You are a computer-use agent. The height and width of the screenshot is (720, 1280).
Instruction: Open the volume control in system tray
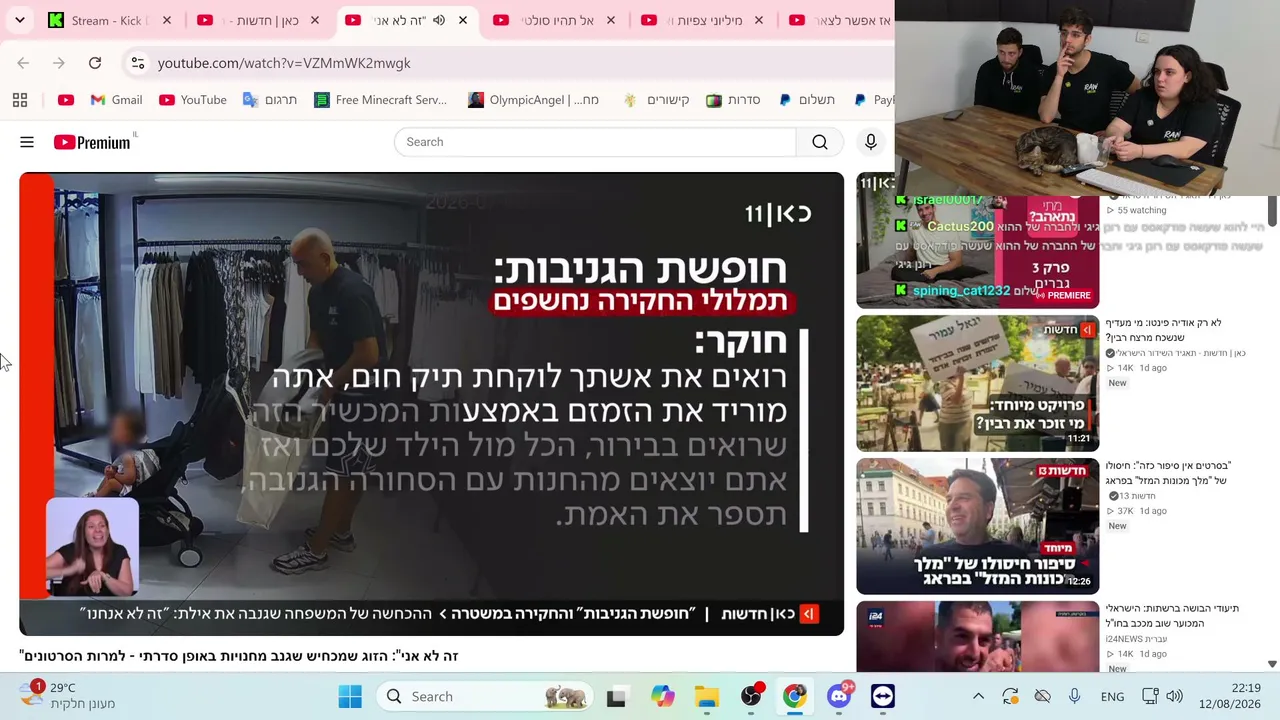click(1174, 696)
